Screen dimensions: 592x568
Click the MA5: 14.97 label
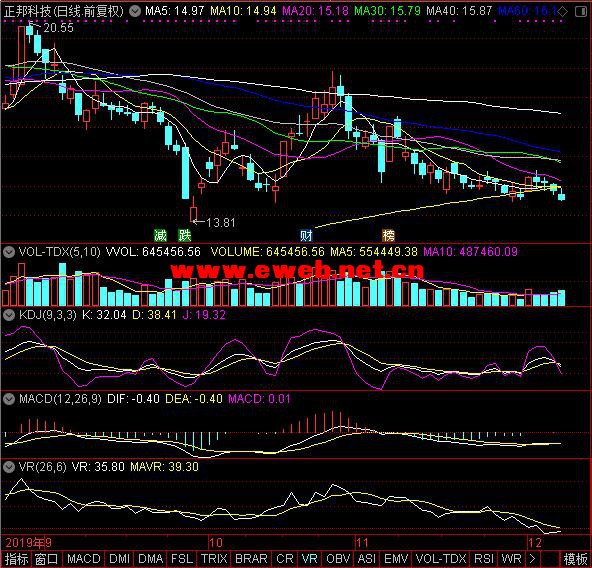175,11
